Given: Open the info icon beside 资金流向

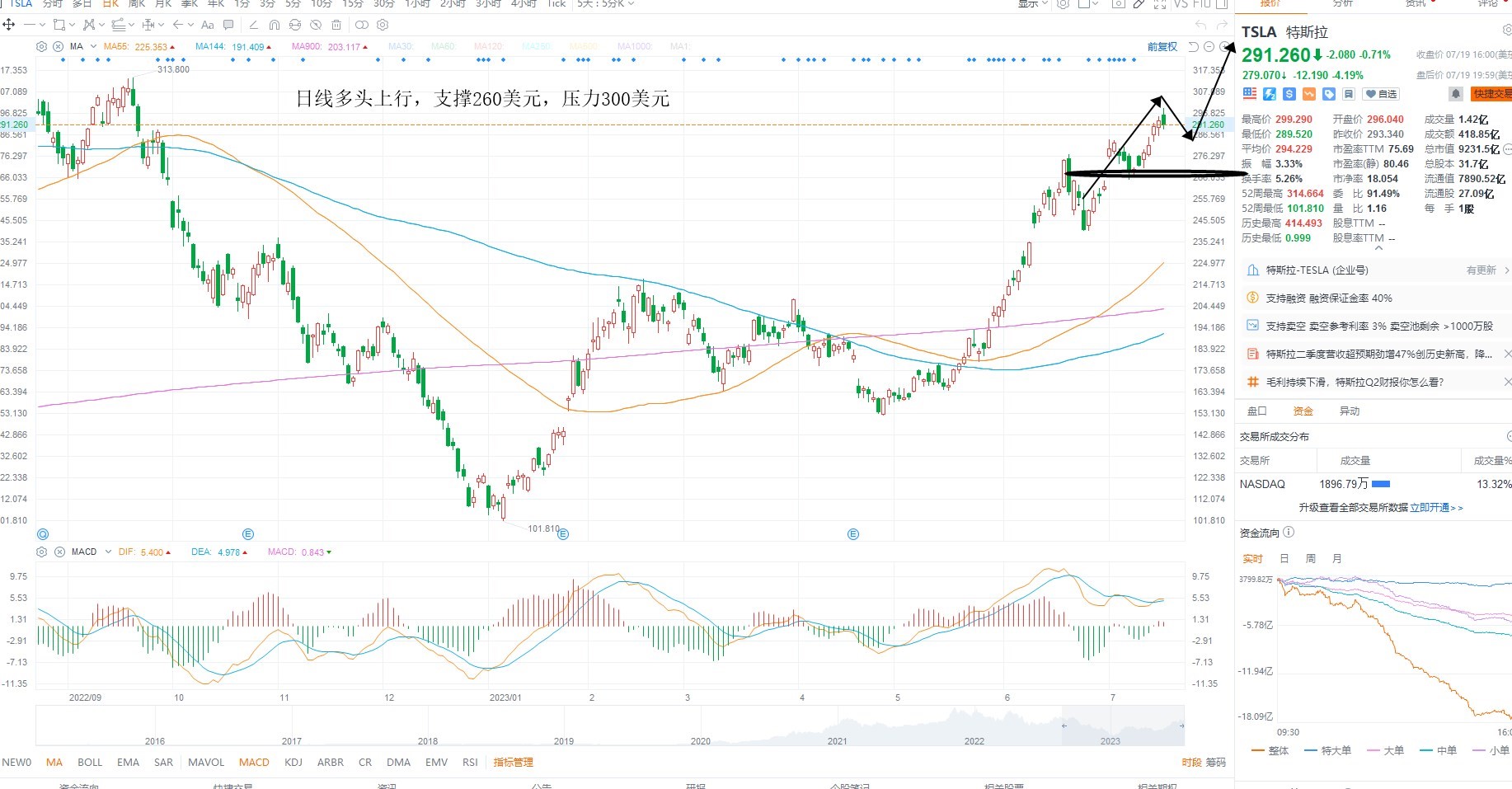Looking at the screenshot, I should click(x=1289, y=533).
